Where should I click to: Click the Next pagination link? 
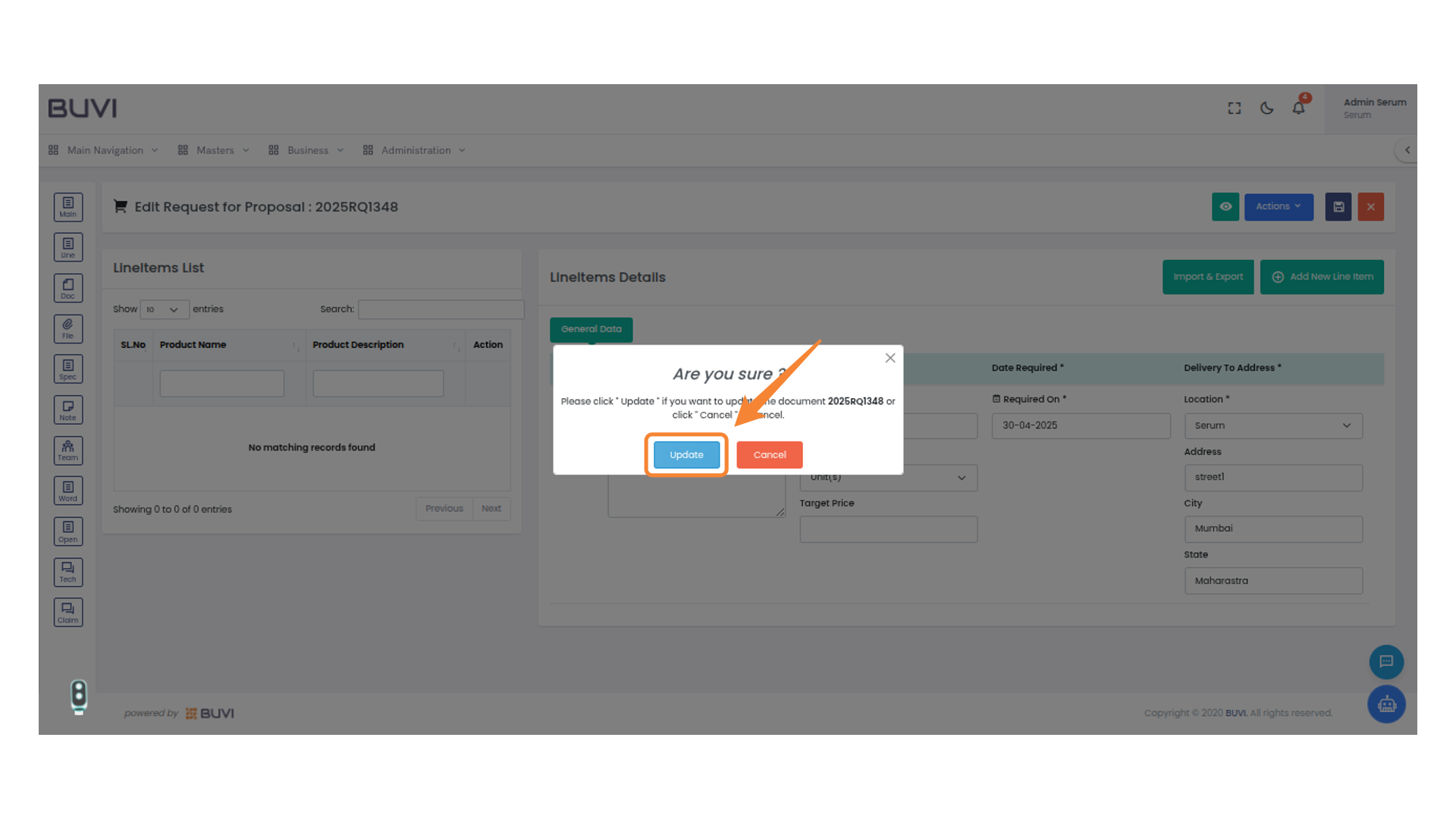click(x=491, y=508)
